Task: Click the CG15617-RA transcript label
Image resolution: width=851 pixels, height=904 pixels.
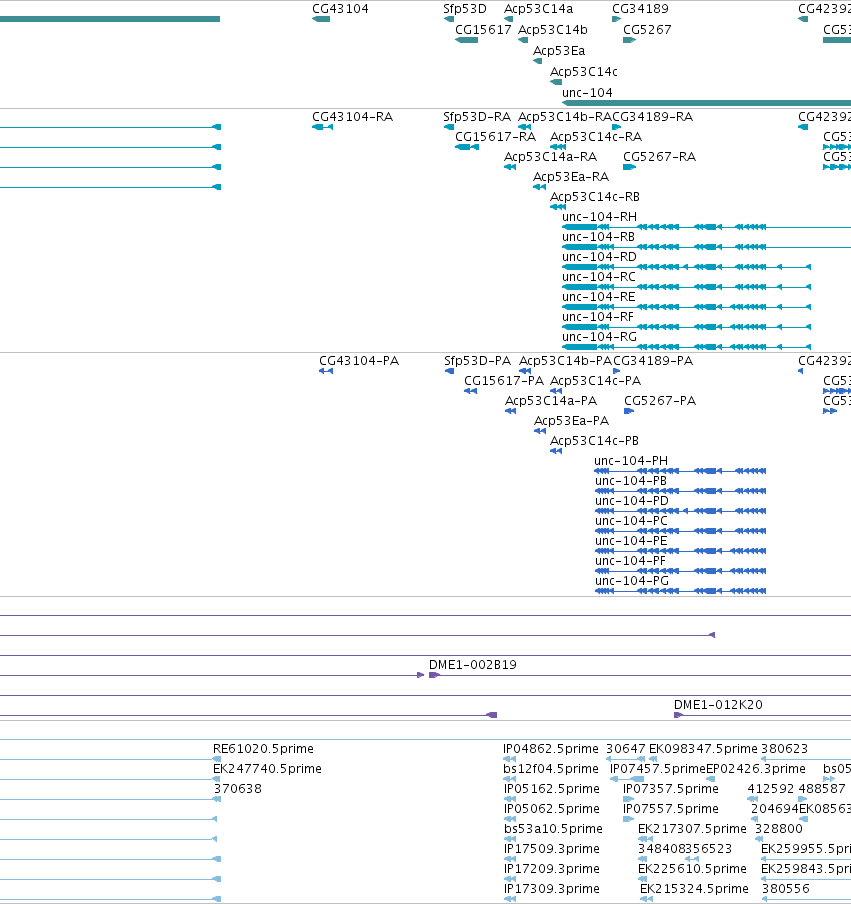Action: (495, 137)
